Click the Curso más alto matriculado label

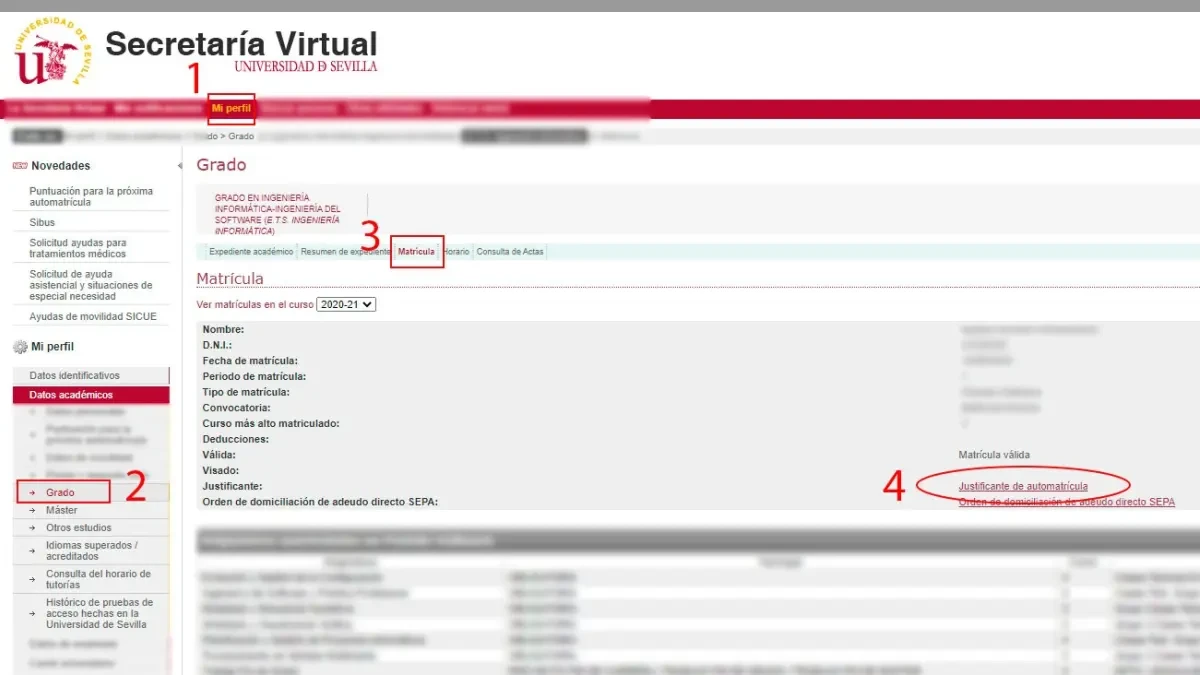pyautogui.click(x=270, y=424)
